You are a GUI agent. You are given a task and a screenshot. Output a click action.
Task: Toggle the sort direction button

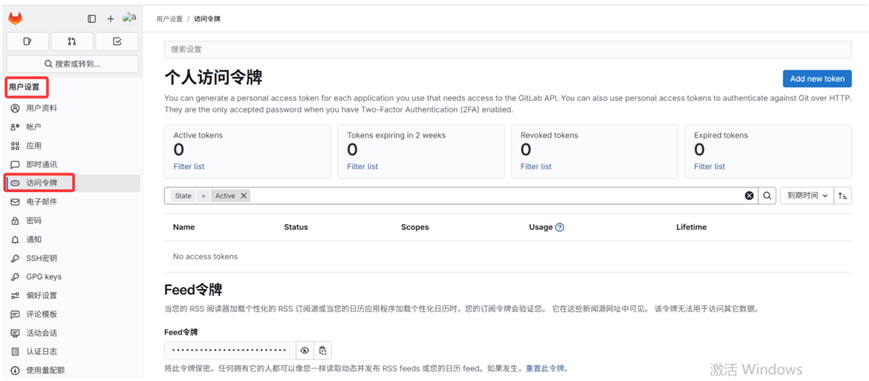pos(843,196)
